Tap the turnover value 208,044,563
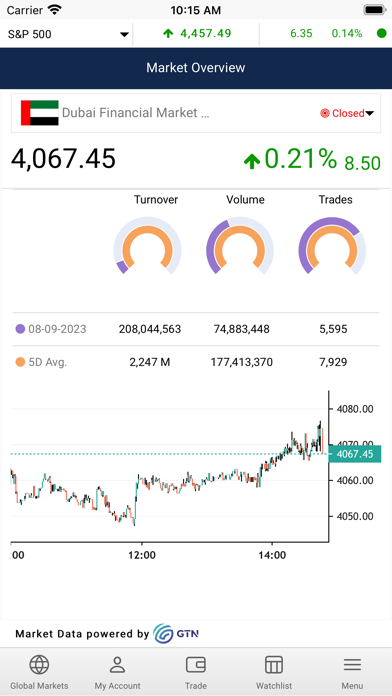The width and height of the screenshot is (392, 696). click(x=150, y=329)
